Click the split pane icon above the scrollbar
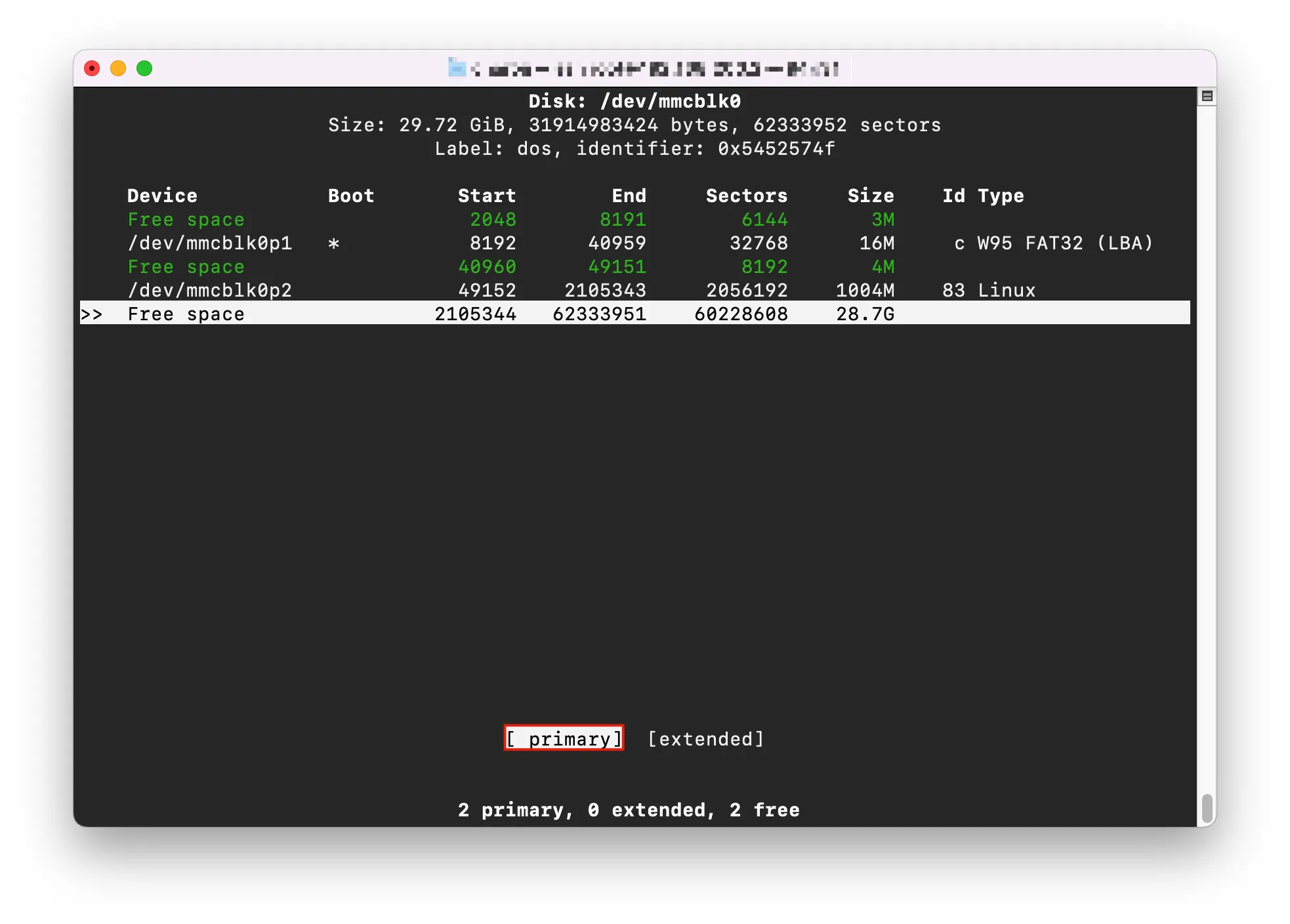1290x924 pixels. point(1207,96)
